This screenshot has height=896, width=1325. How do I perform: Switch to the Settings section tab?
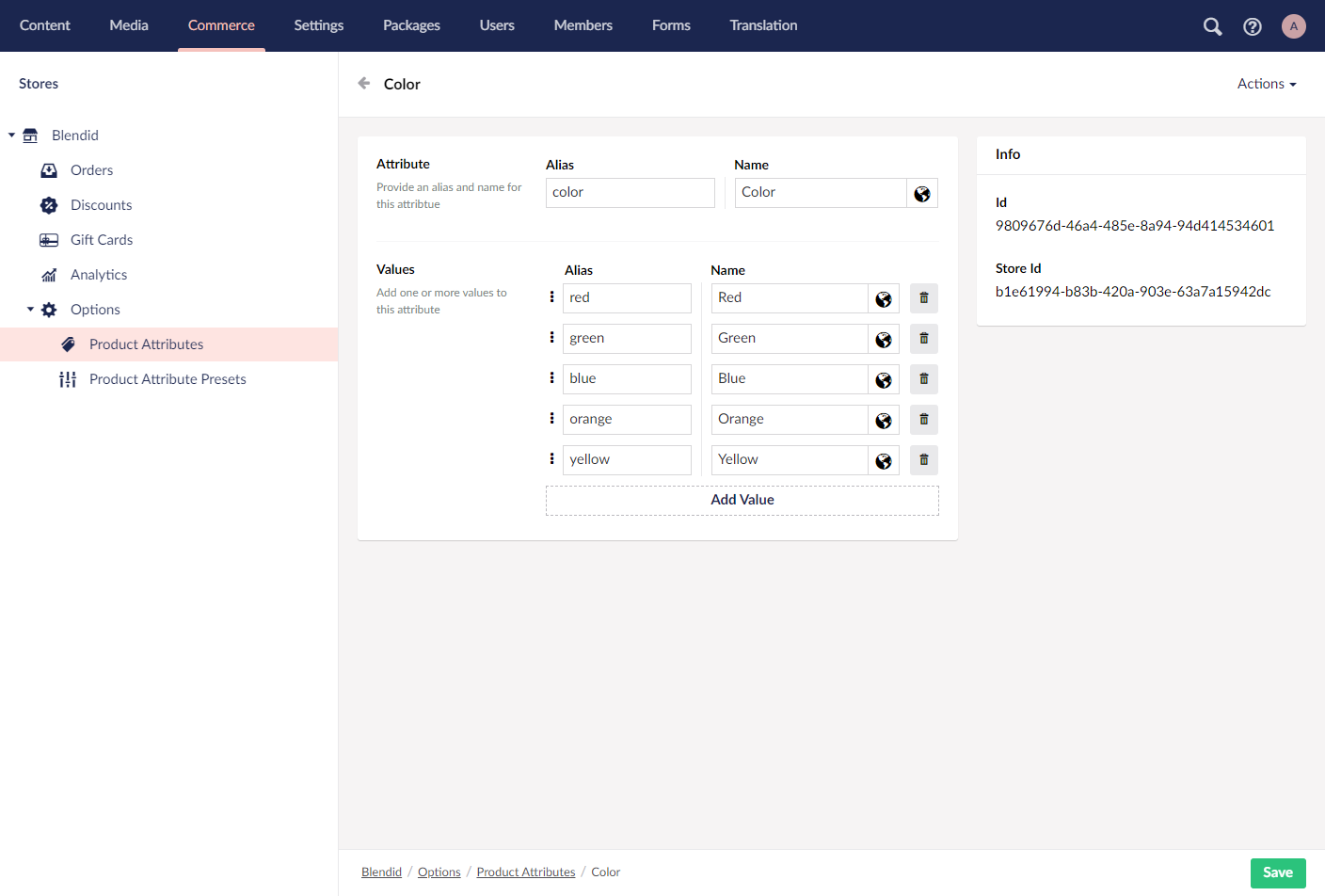pyautogui.click(x=318, y=25)
